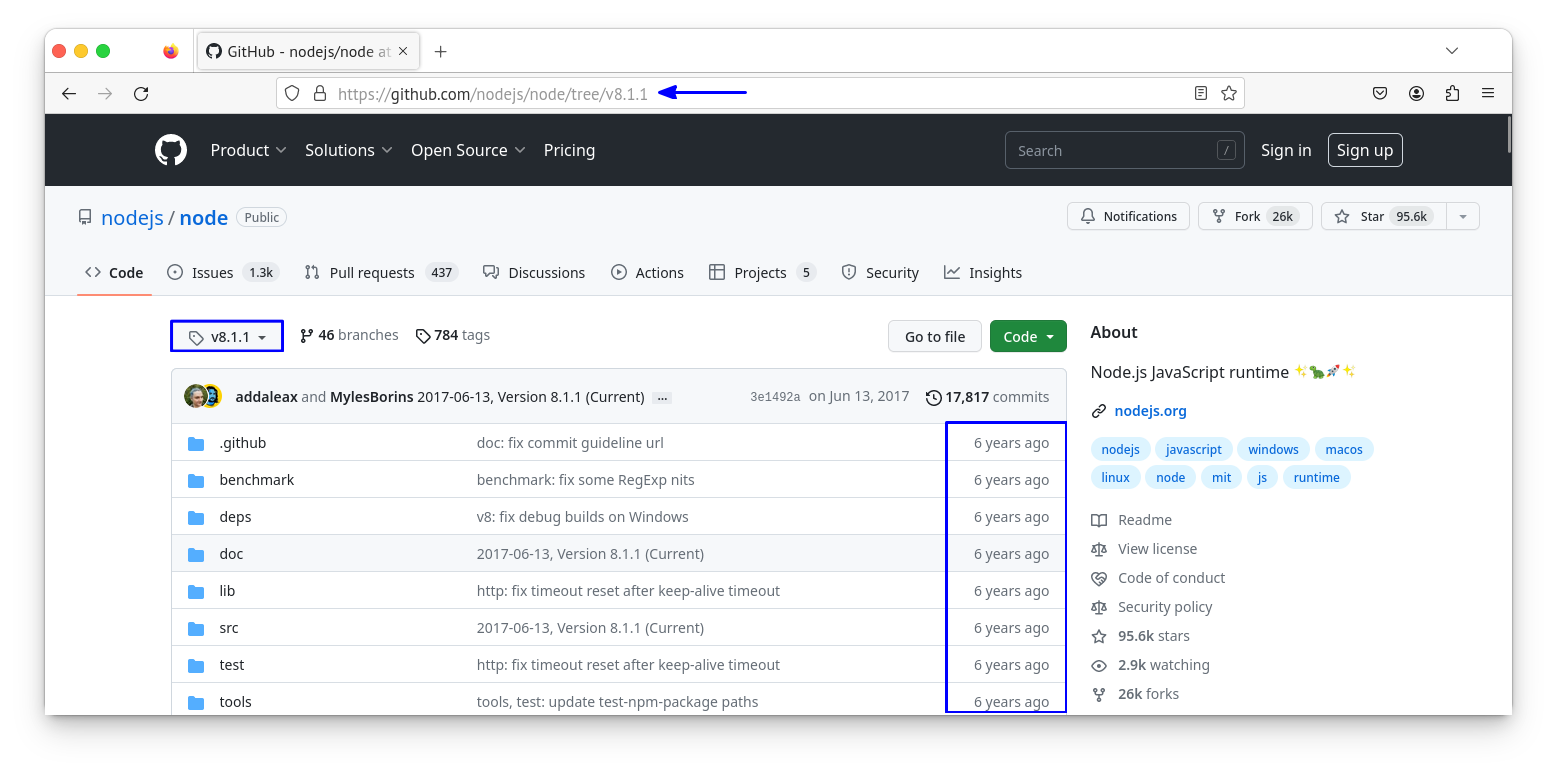Click the lib folder icon
1557x776 pixels.
196,591
